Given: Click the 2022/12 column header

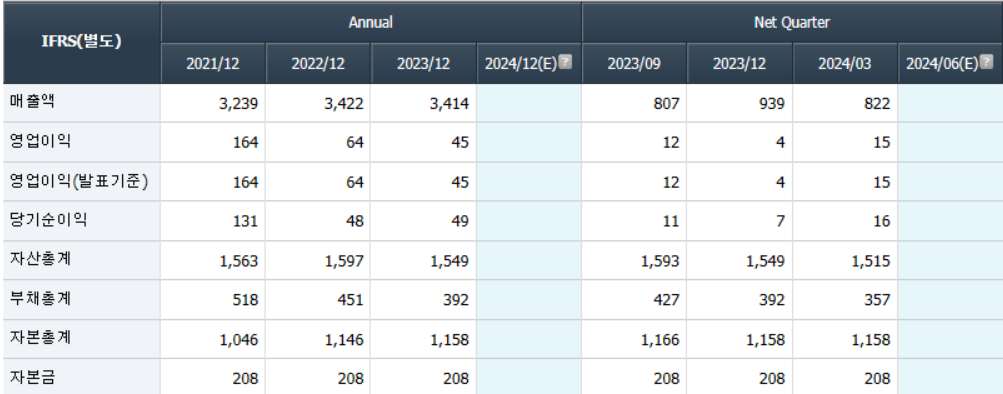Looking at the screenshot, I should coord(318,63).
